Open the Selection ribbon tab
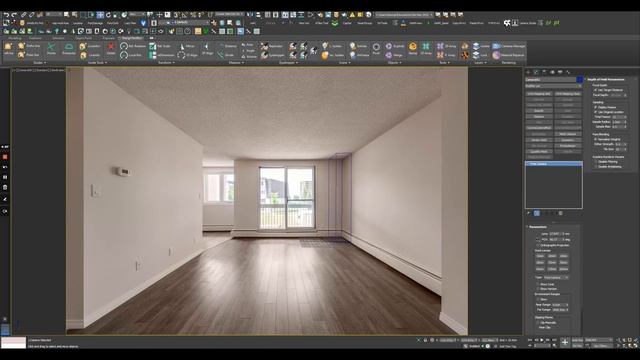640x360 pixels. pos(58,38)
